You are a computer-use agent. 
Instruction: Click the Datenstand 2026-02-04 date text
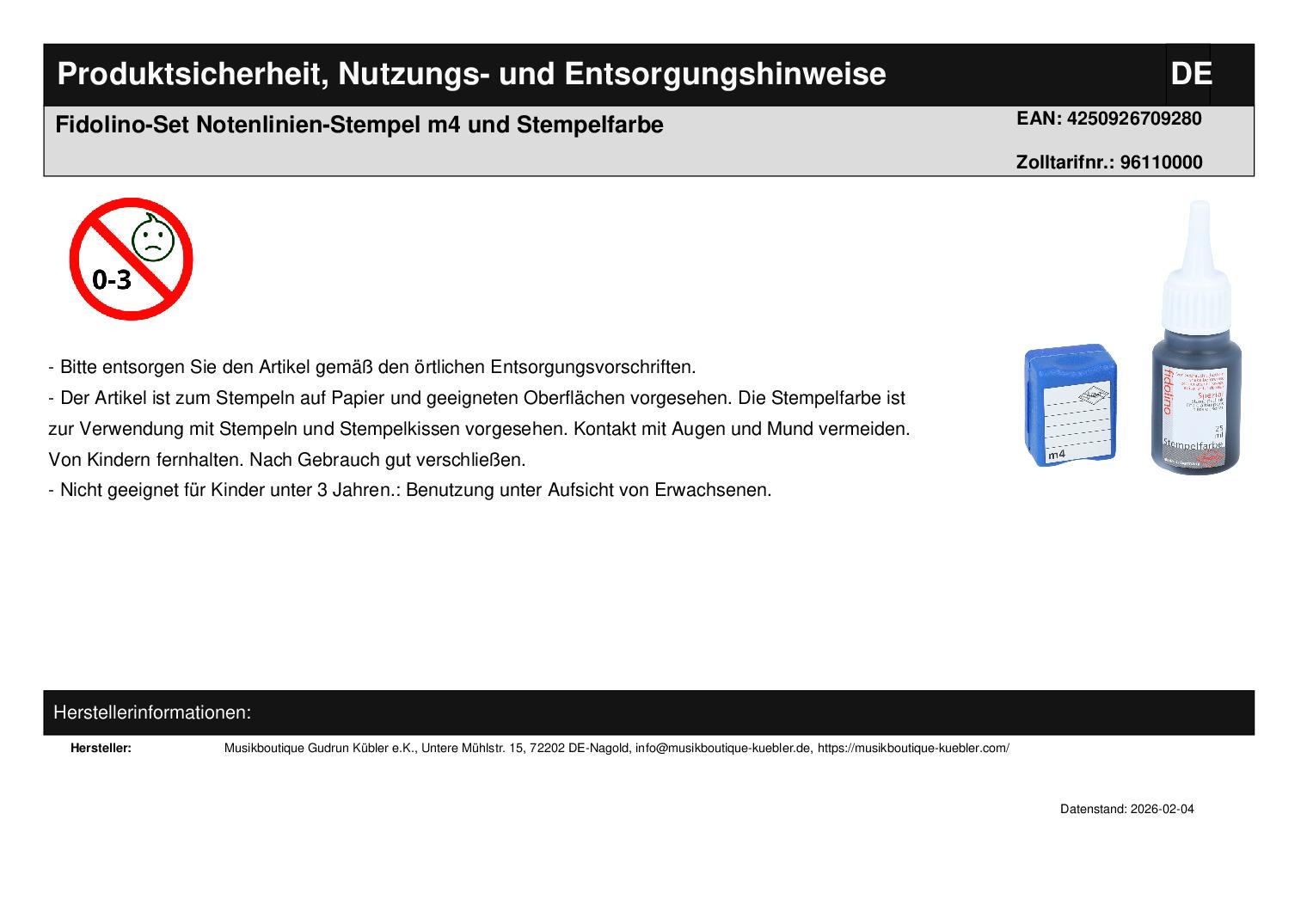coord(1126,809)
